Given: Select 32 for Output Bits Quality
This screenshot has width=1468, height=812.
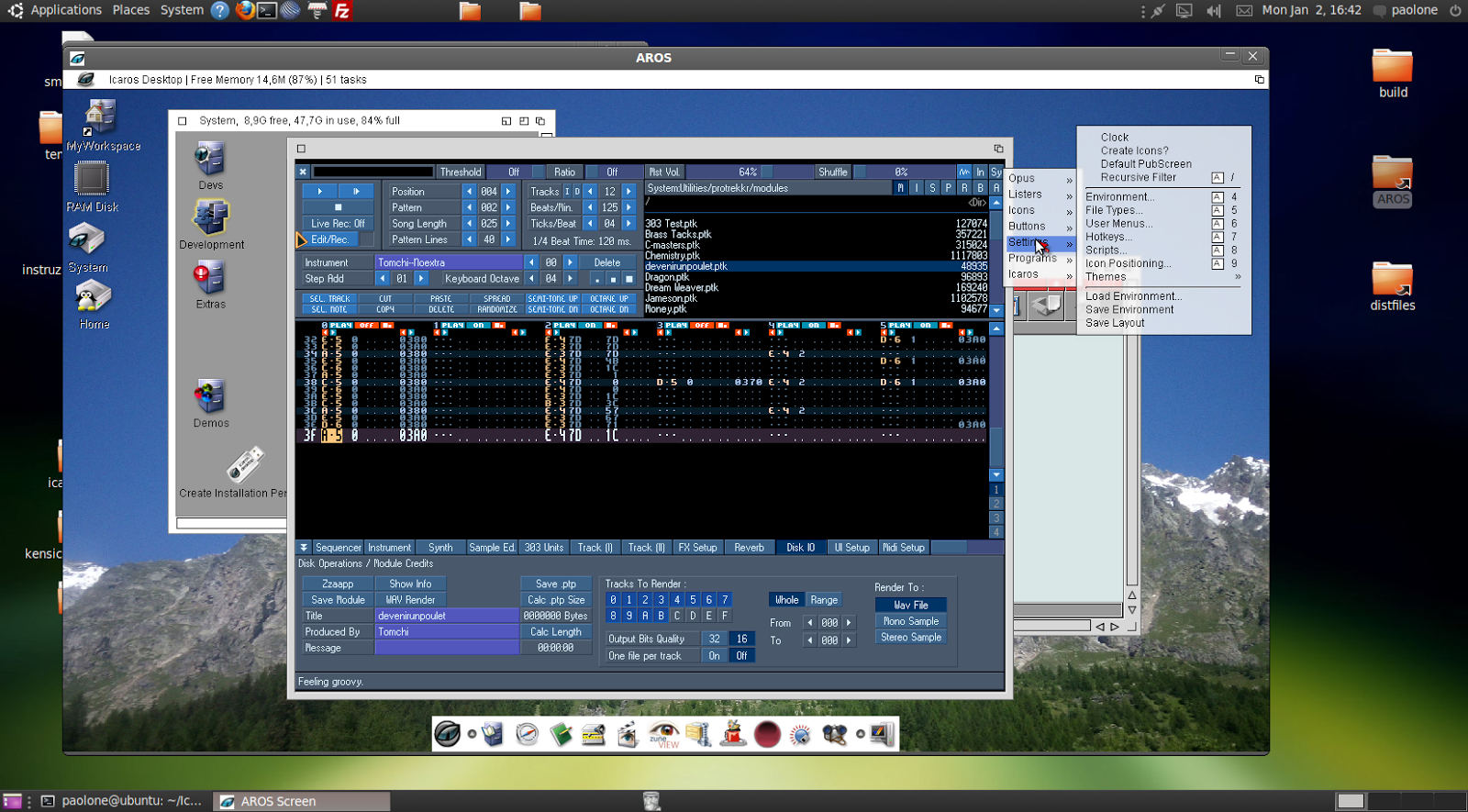Looking at the screenshot, I should (x=714, y=640).
